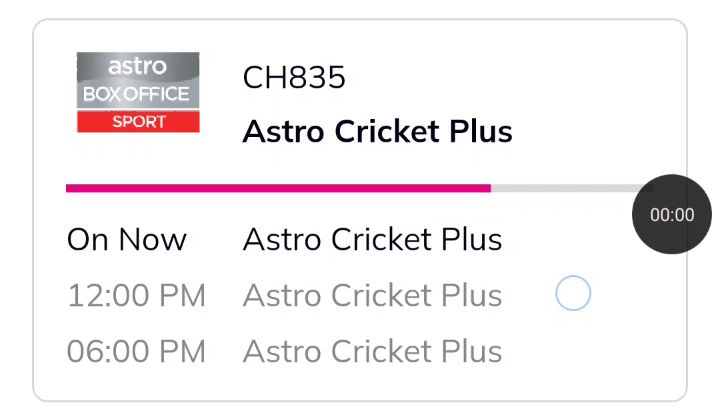Click the "astro" wordmark in channel logo
The height and width of the screenshot is (405, 720).
(137, 67)
